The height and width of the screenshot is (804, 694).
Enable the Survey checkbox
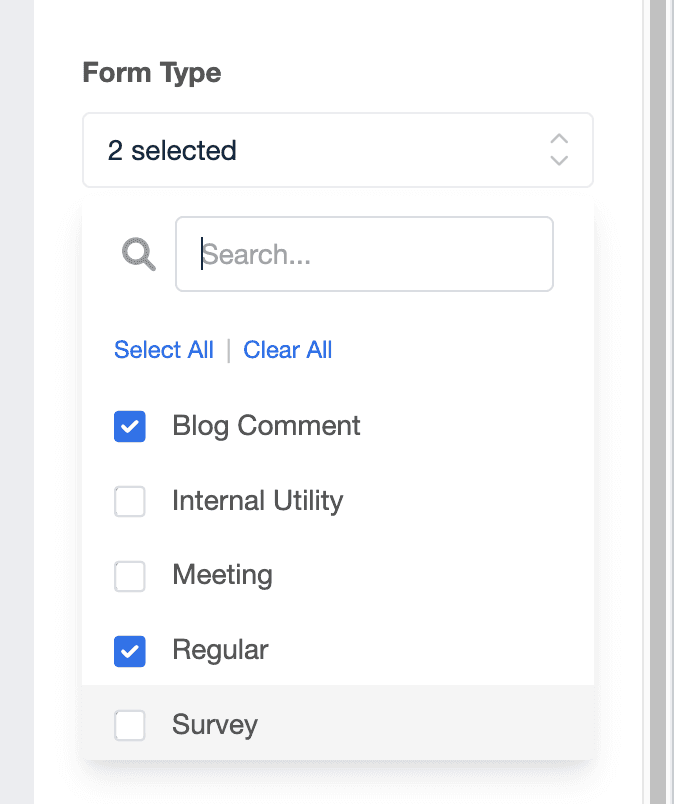click(129, 725)
